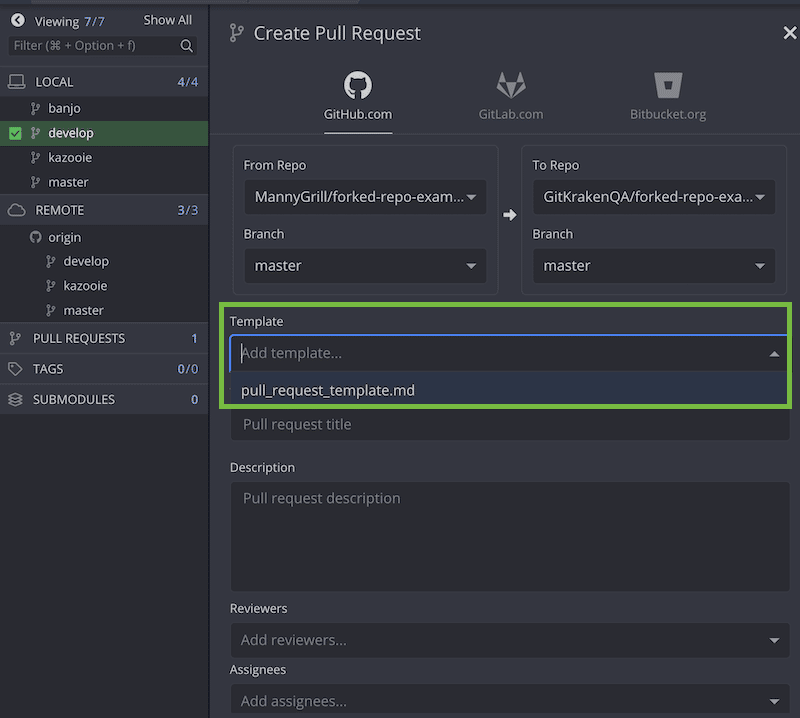This screenshot has height=718, width=800.
Task: Click the back arrow icon beside Viewing
Action: [17, 20]
